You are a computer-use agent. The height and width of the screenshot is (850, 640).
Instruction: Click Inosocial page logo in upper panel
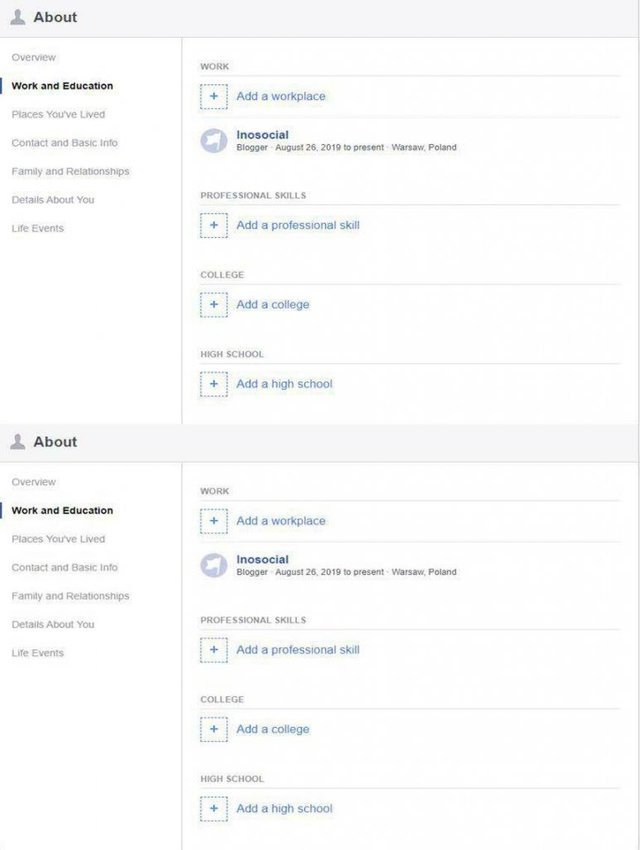point(213,141)
